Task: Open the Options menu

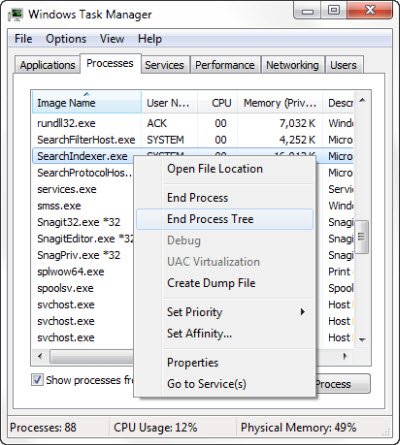Action: coord(66,39)
